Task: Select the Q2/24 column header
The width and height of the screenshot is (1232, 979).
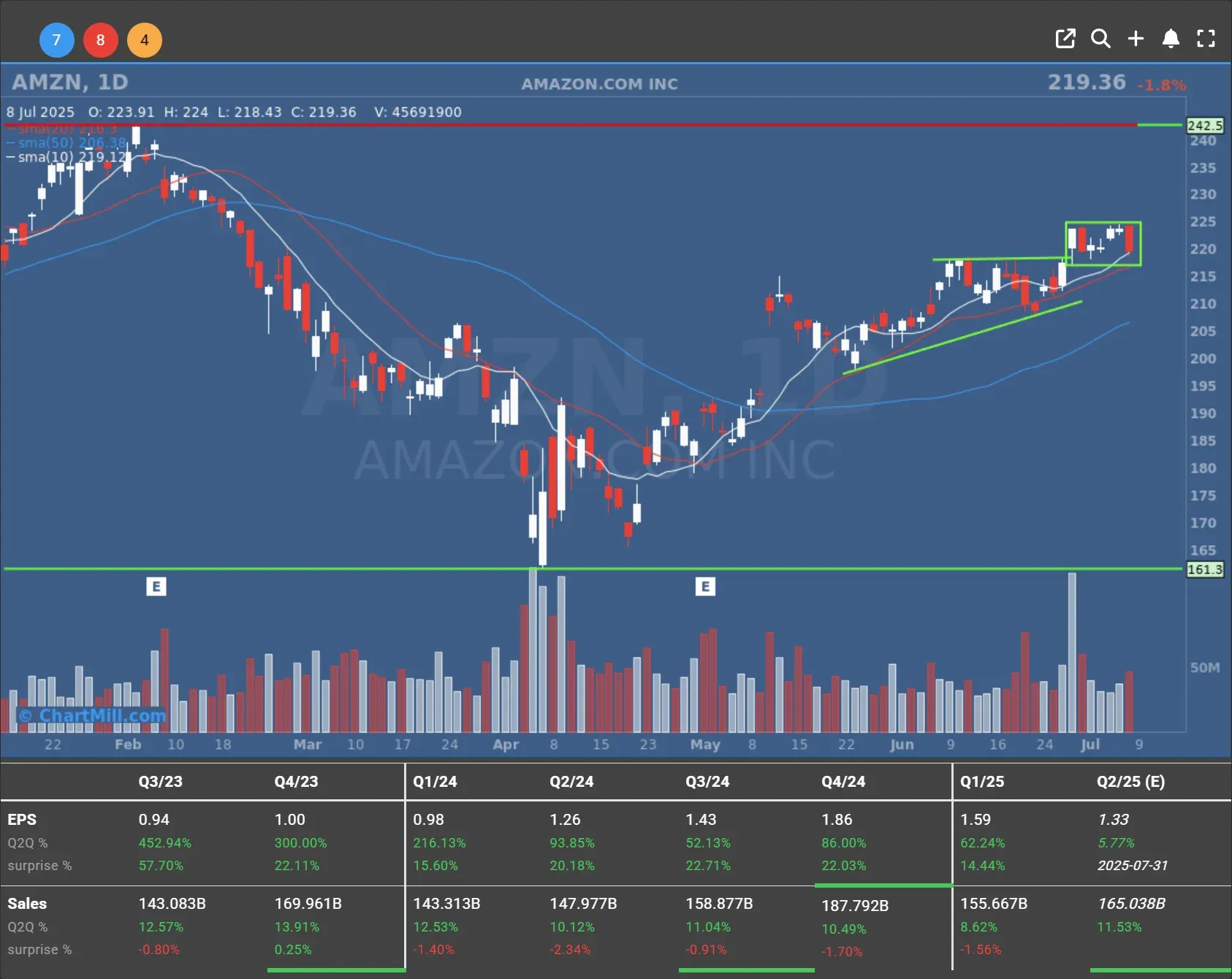Action: click(x=571, y=782)
